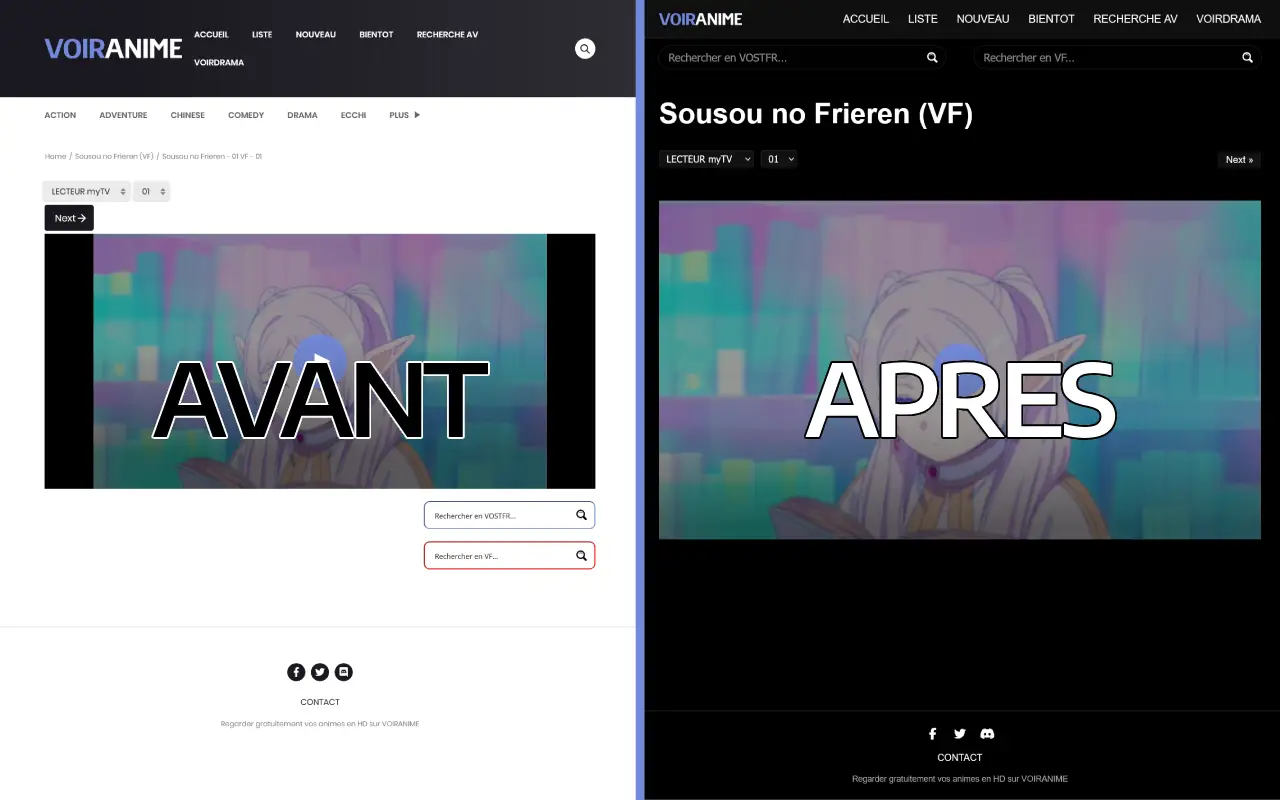Click the Home breadcrumb link
Image resolution: width=1280 pixels, height=800 pixels.
56,156
